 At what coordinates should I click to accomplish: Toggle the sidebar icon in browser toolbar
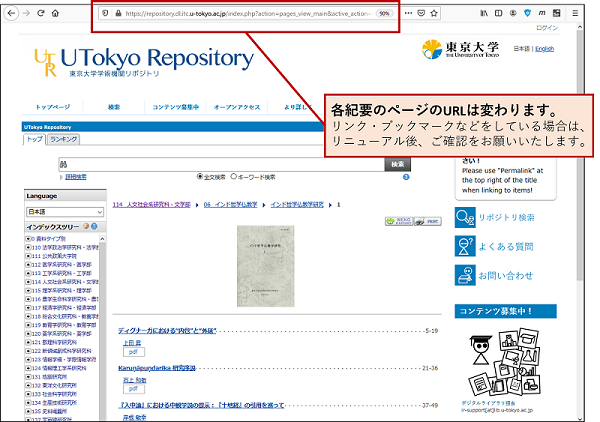[x=498, y=13]
